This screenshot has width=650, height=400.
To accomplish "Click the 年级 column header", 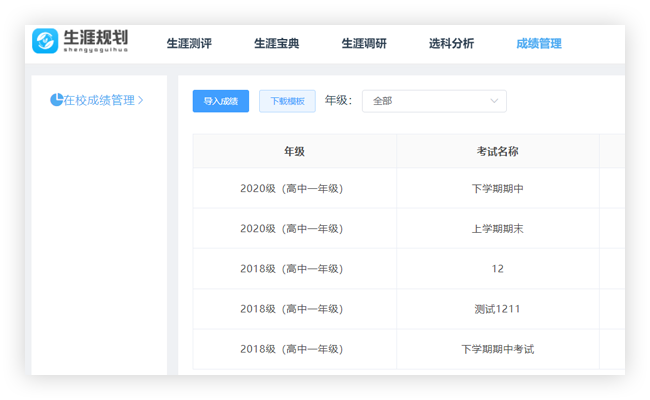I will [x=294, y=152].
